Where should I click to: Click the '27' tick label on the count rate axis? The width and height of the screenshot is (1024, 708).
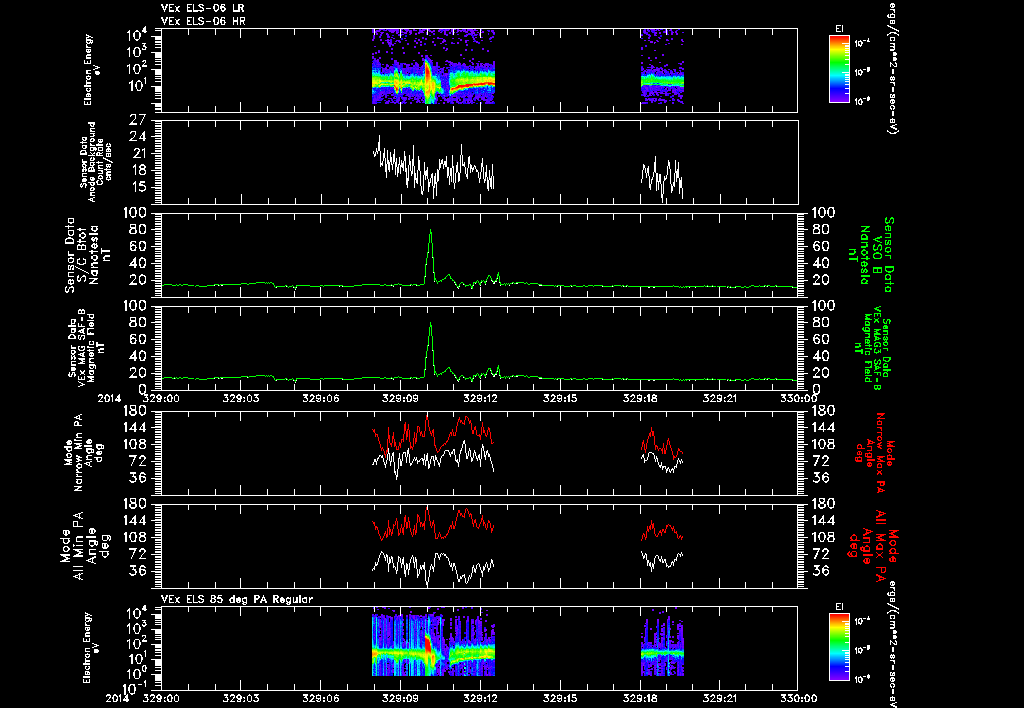tap(138, 120)
